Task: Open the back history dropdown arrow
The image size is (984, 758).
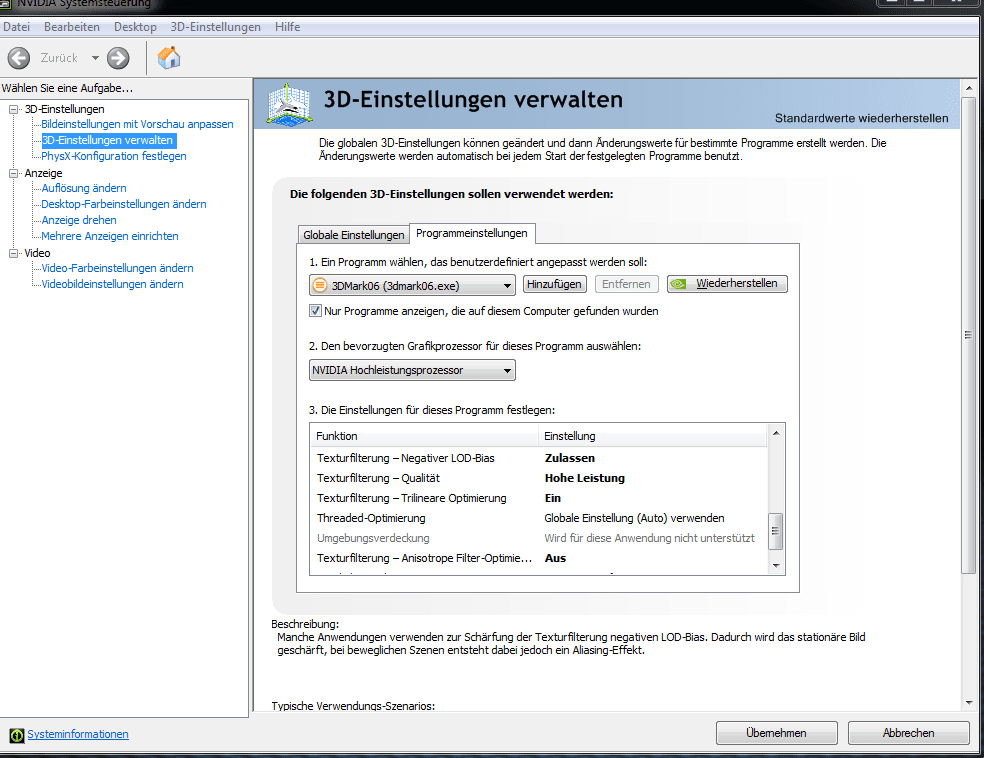Action: (x=95, y=58)
